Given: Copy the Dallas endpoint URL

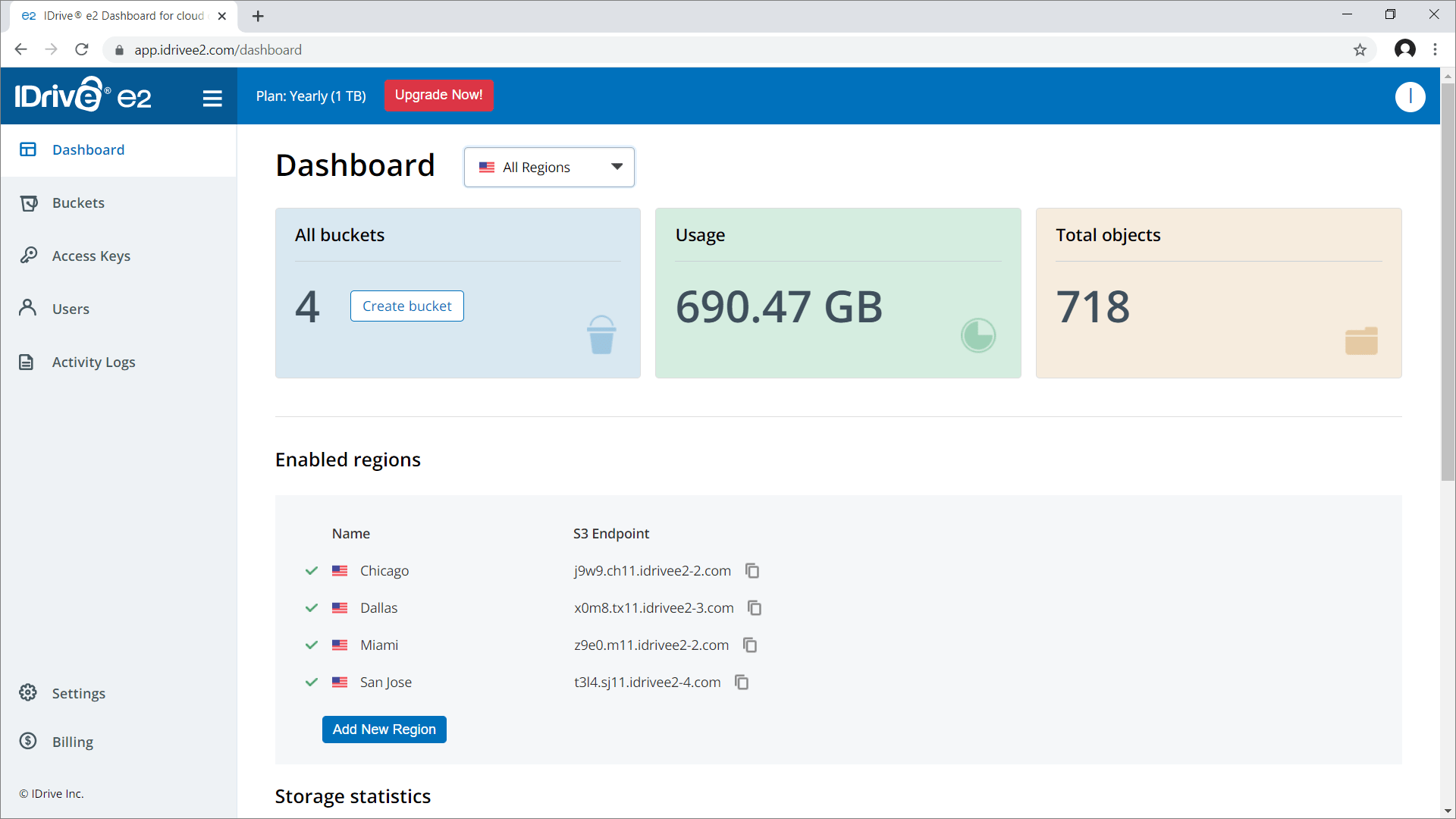Looking at the screenshot, I should 755,607.
